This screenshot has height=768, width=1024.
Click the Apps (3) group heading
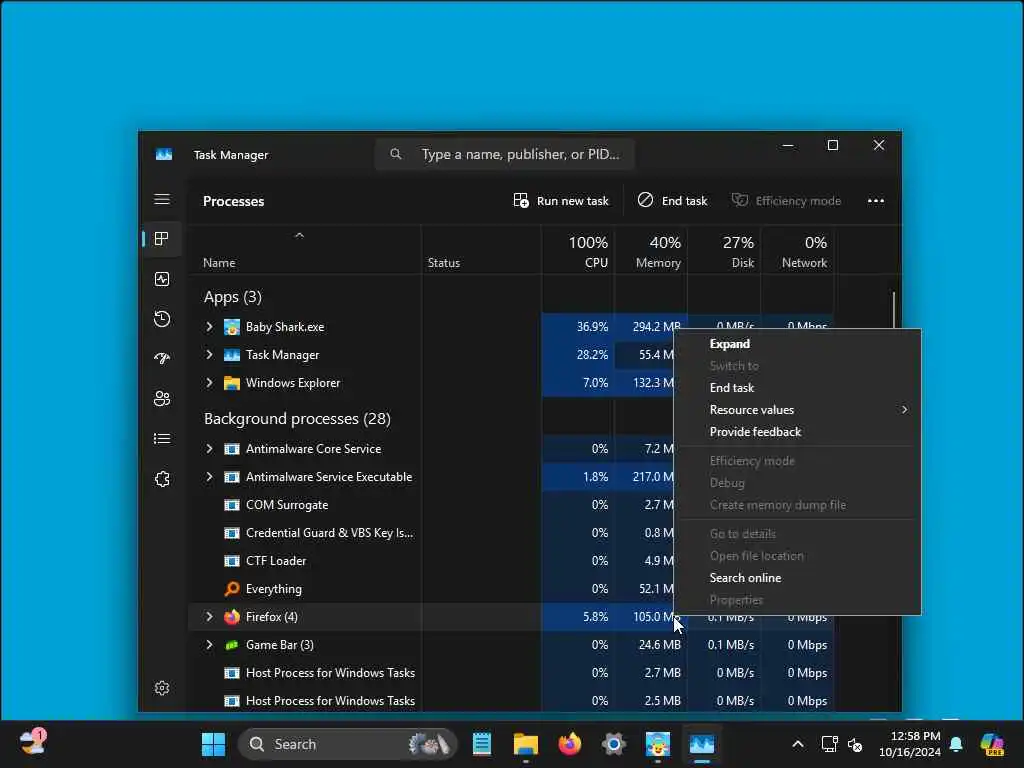(232, 297)
